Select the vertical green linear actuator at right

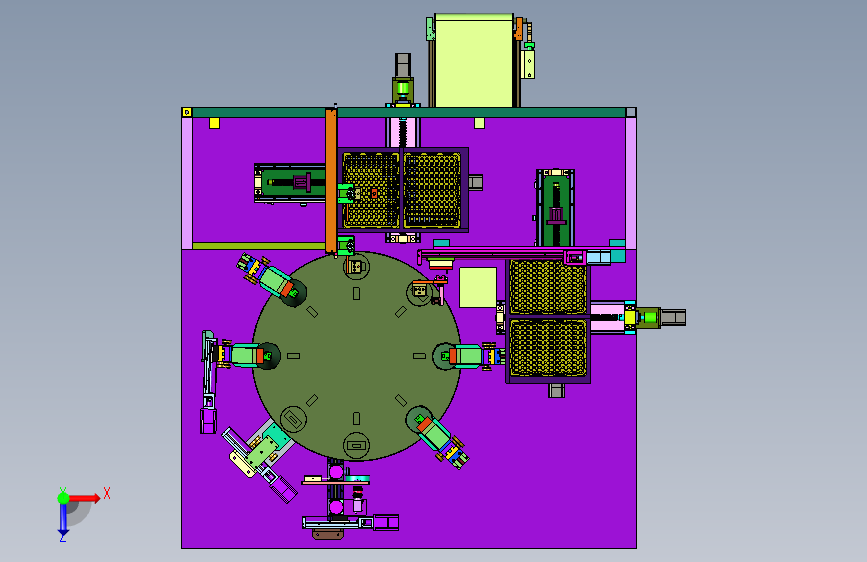coord(556,208)
